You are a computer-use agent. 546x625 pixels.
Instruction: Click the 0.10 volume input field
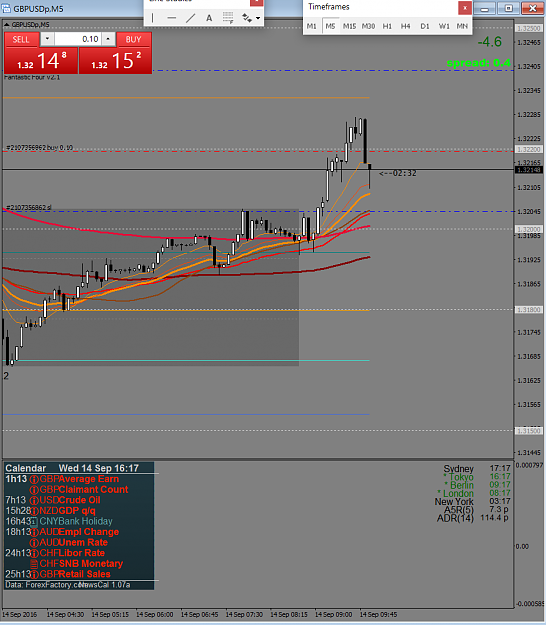click(78, 39)
